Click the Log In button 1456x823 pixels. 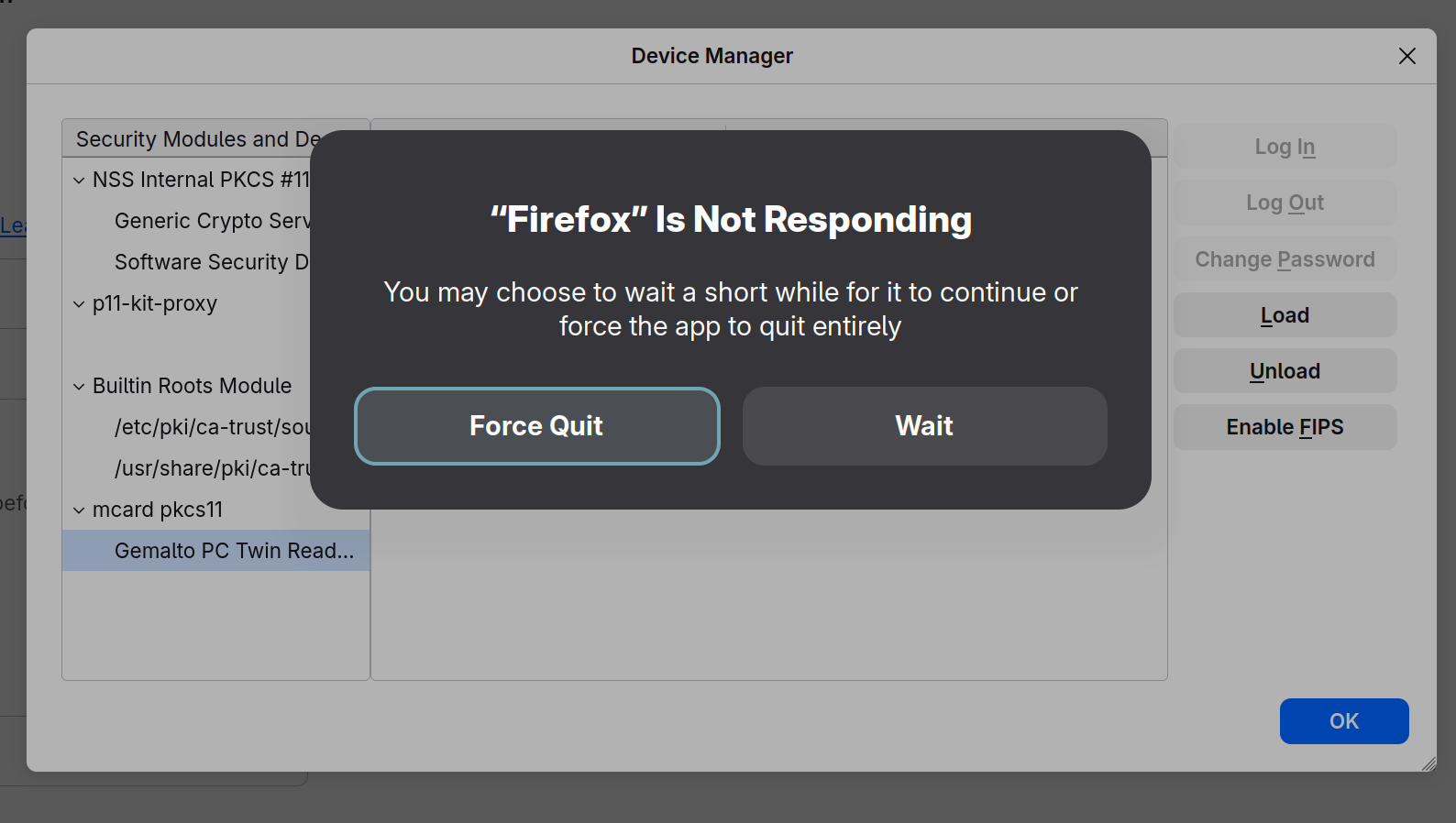point(1285,147)
